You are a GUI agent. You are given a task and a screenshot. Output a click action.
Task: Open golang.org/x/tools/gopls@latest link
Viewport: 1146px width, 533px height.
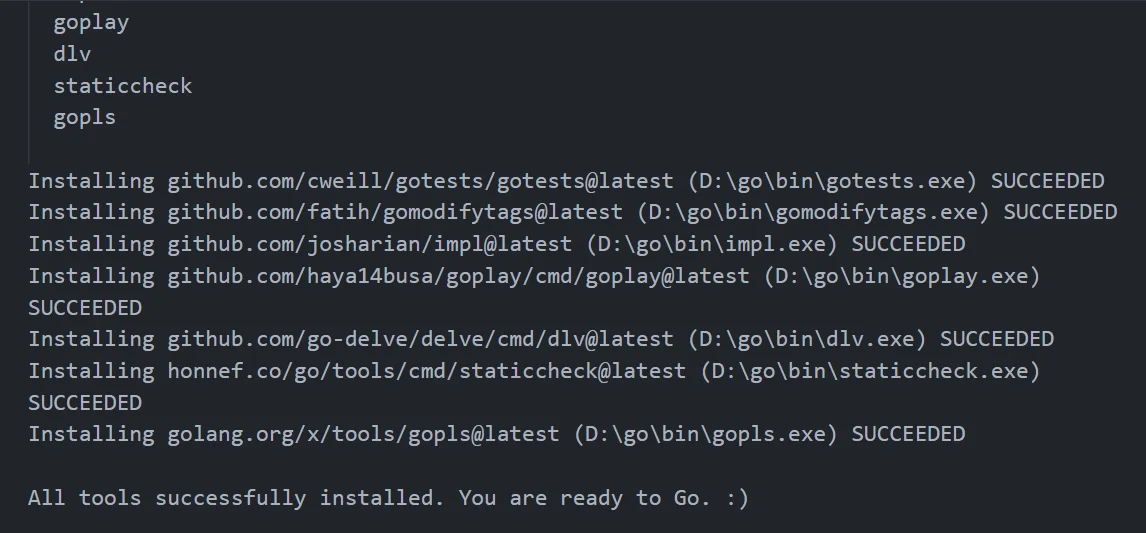click(x=363, y=434)
